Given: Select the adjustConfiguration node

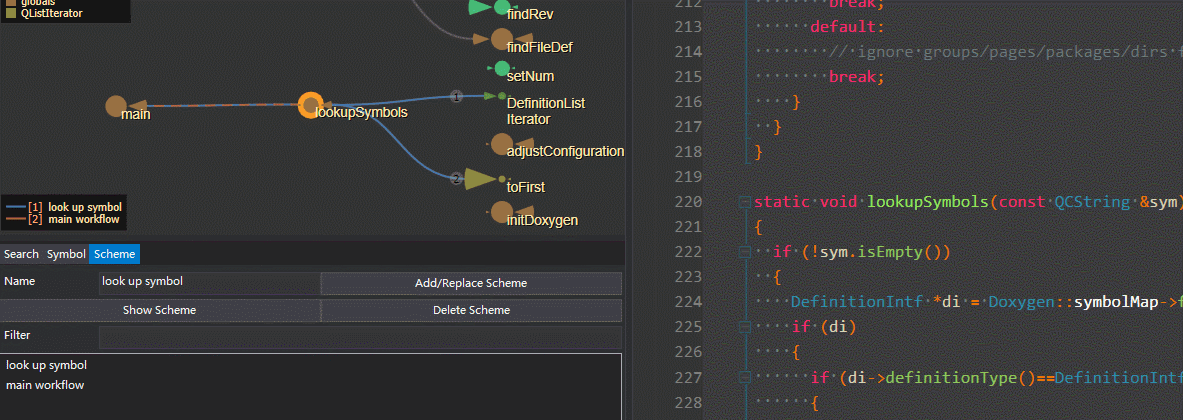Looking at the screenshot, I should [x=502, y=144].
